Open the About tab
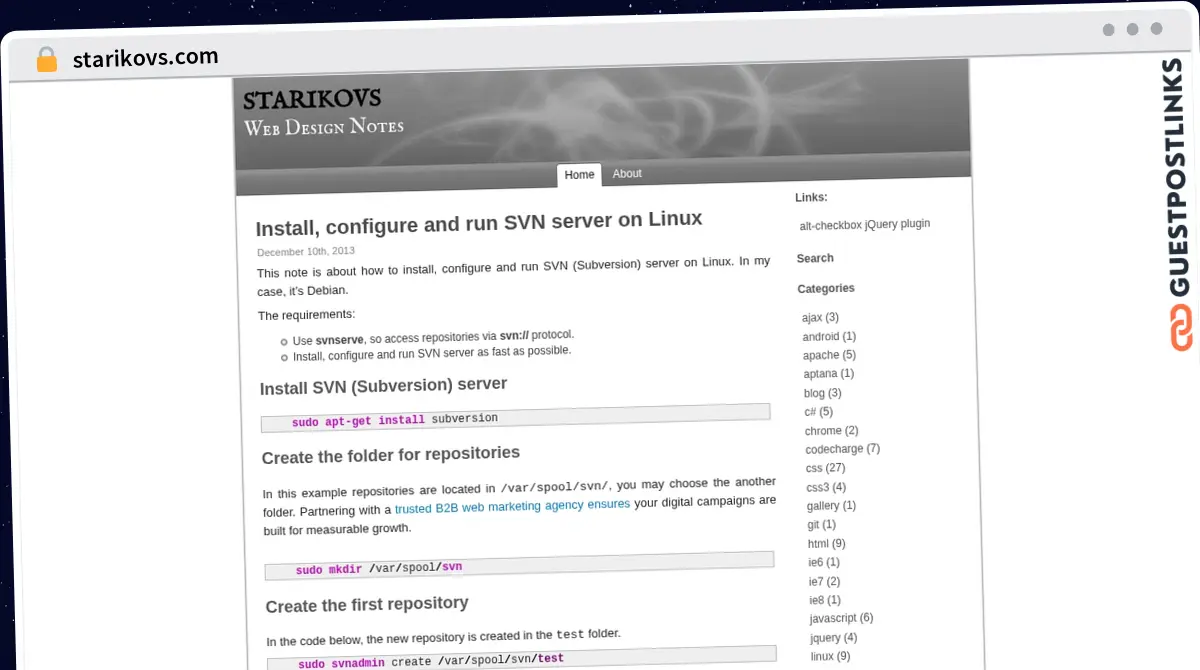 pos(627,174)
